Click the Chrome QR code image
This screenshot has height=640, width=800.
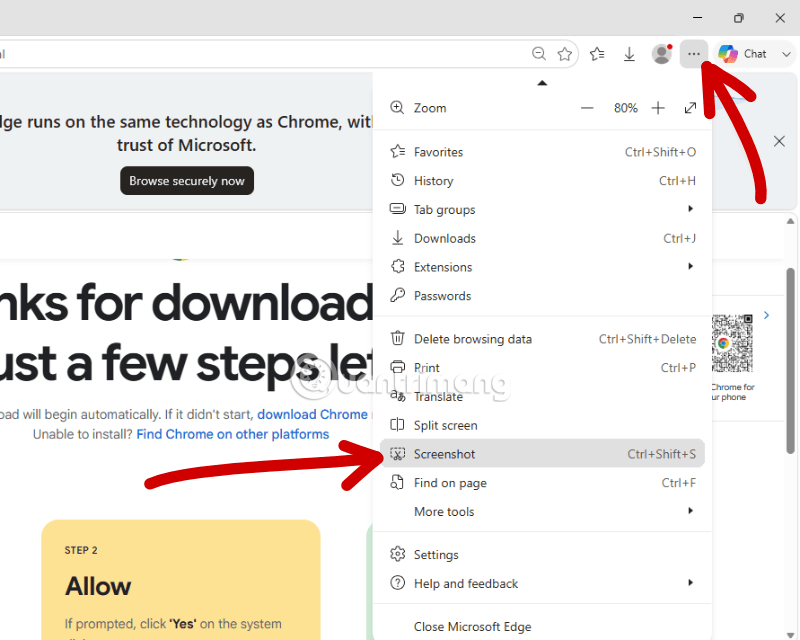[x=732, y=343]
